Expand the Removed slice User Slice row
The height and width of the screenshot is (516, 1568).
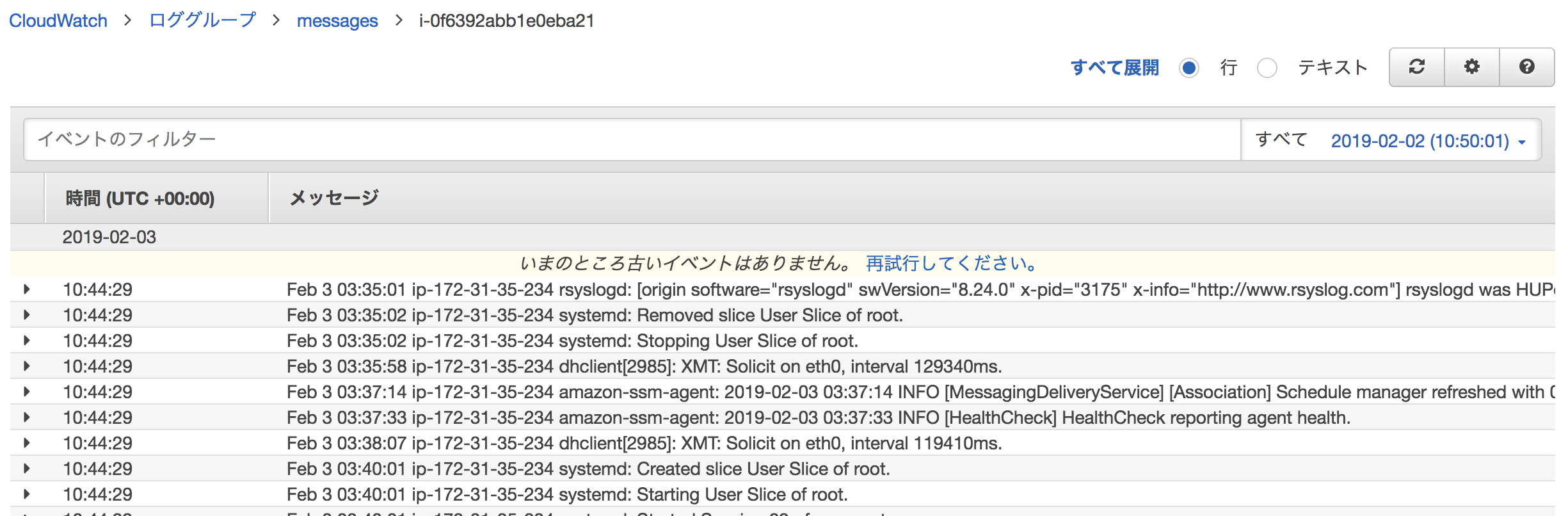pos(27,315)
